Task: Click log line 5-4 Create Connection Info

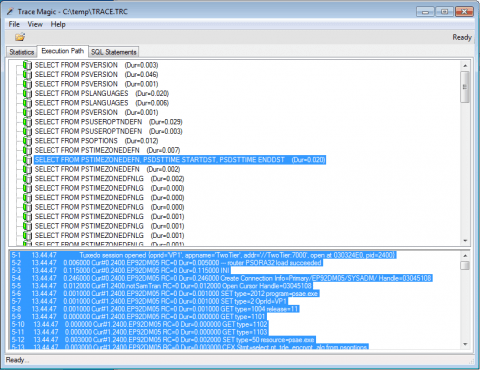Action: point(222,278)
